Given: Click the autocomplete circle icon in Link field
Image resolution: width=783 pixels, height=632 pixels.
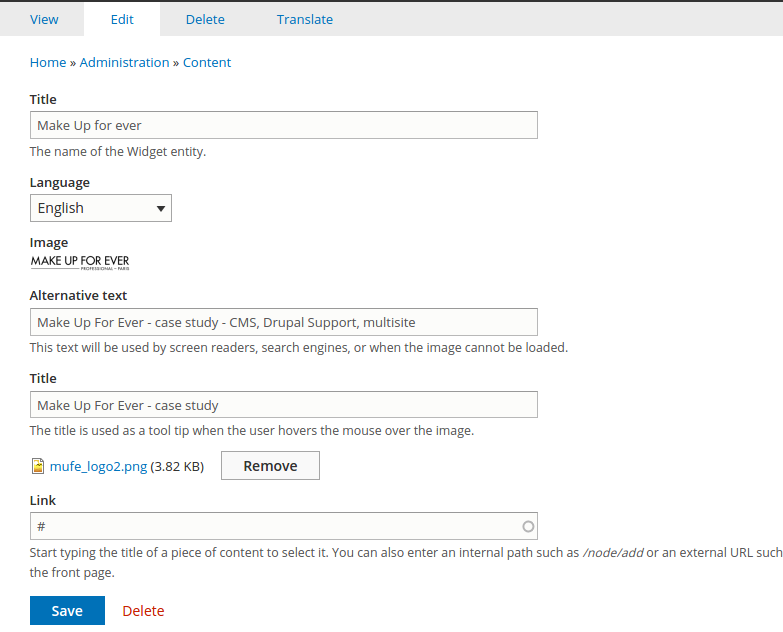Looking at the screenshot, I should 528,527.
